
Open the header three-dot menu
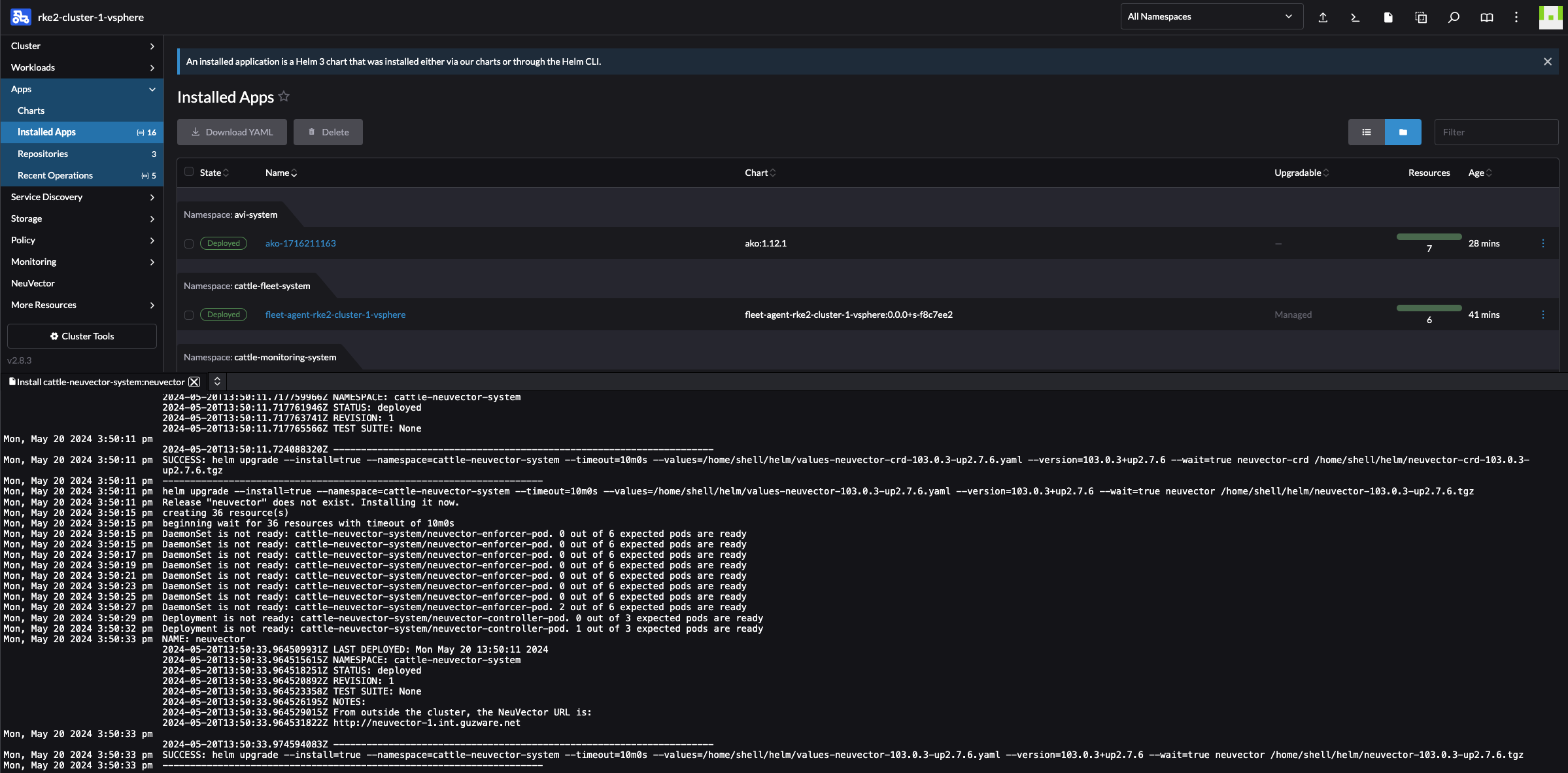(x=1516, y=17)
